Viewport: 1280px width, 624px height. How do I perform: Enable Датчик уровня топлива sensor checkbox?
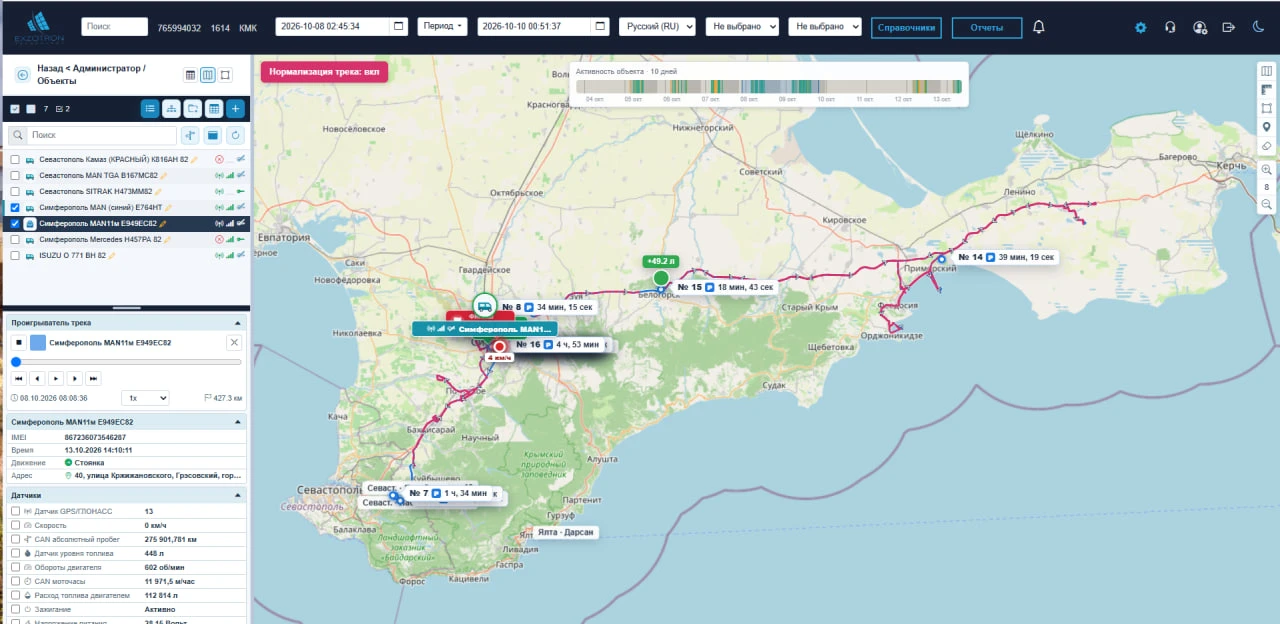[15, 553]
